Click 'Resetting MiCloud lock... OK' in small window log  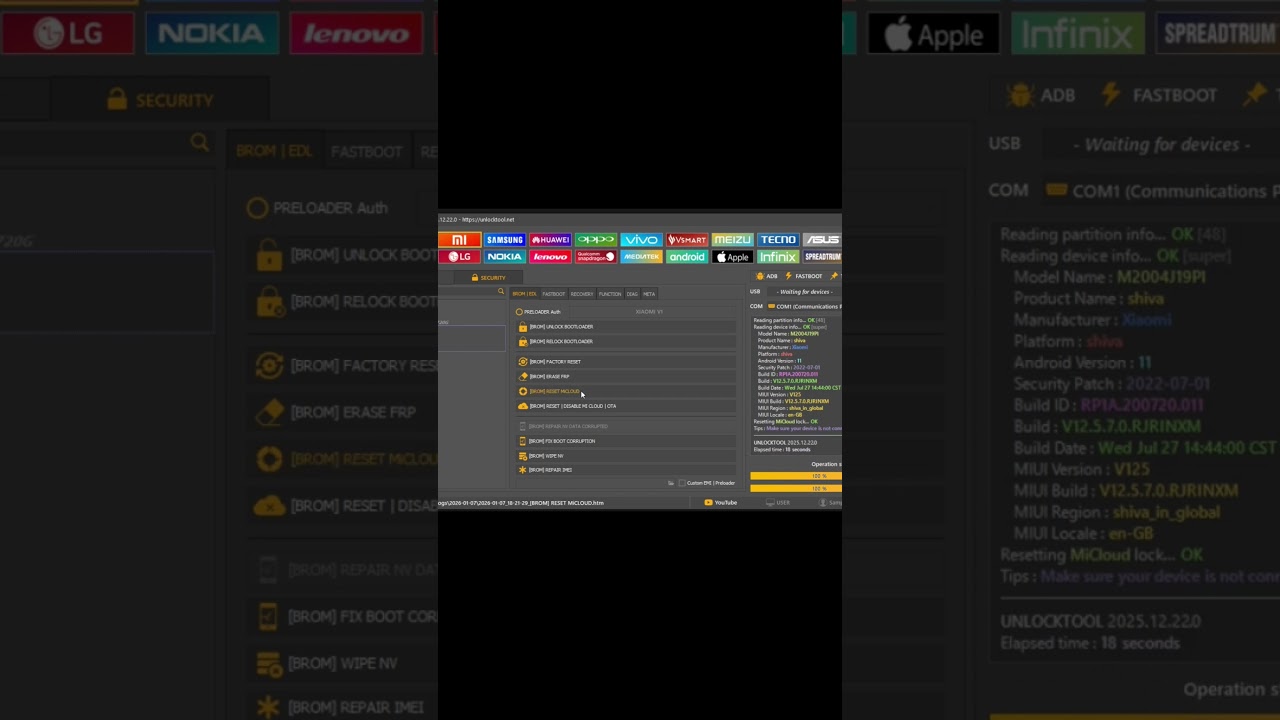786,422
